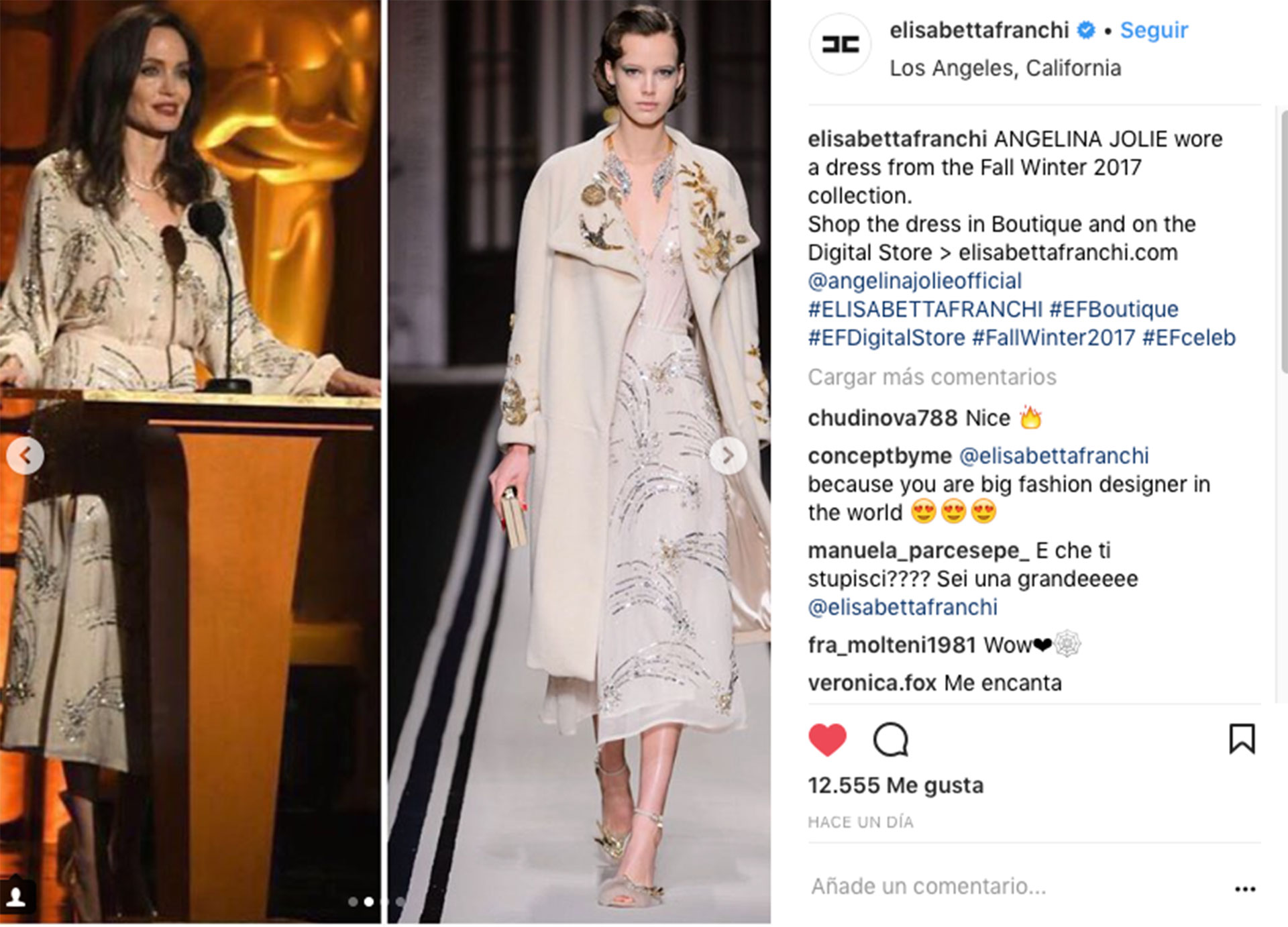Open the three-dot more options menu
Viewport: 1288px width, 927px height.
point(1245,889)
